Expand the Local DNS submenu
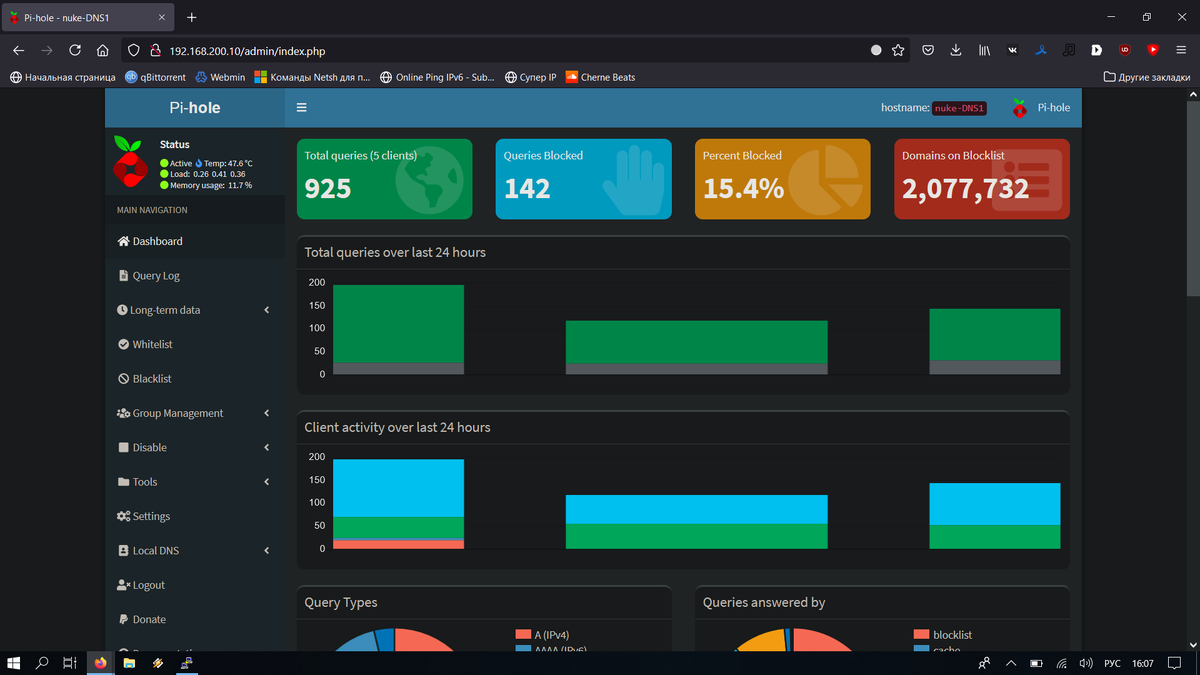1200x675 pixels. click(195, 550)
